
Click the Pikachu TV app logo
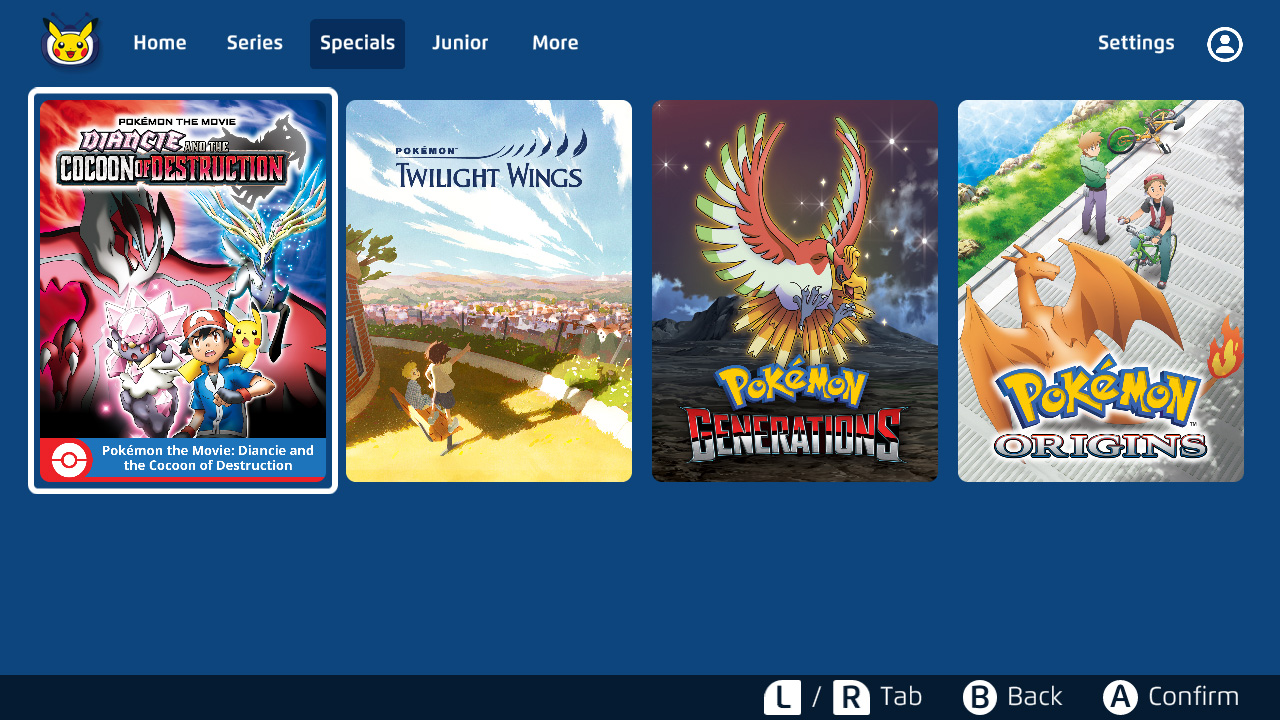click(x=68, y=42)
